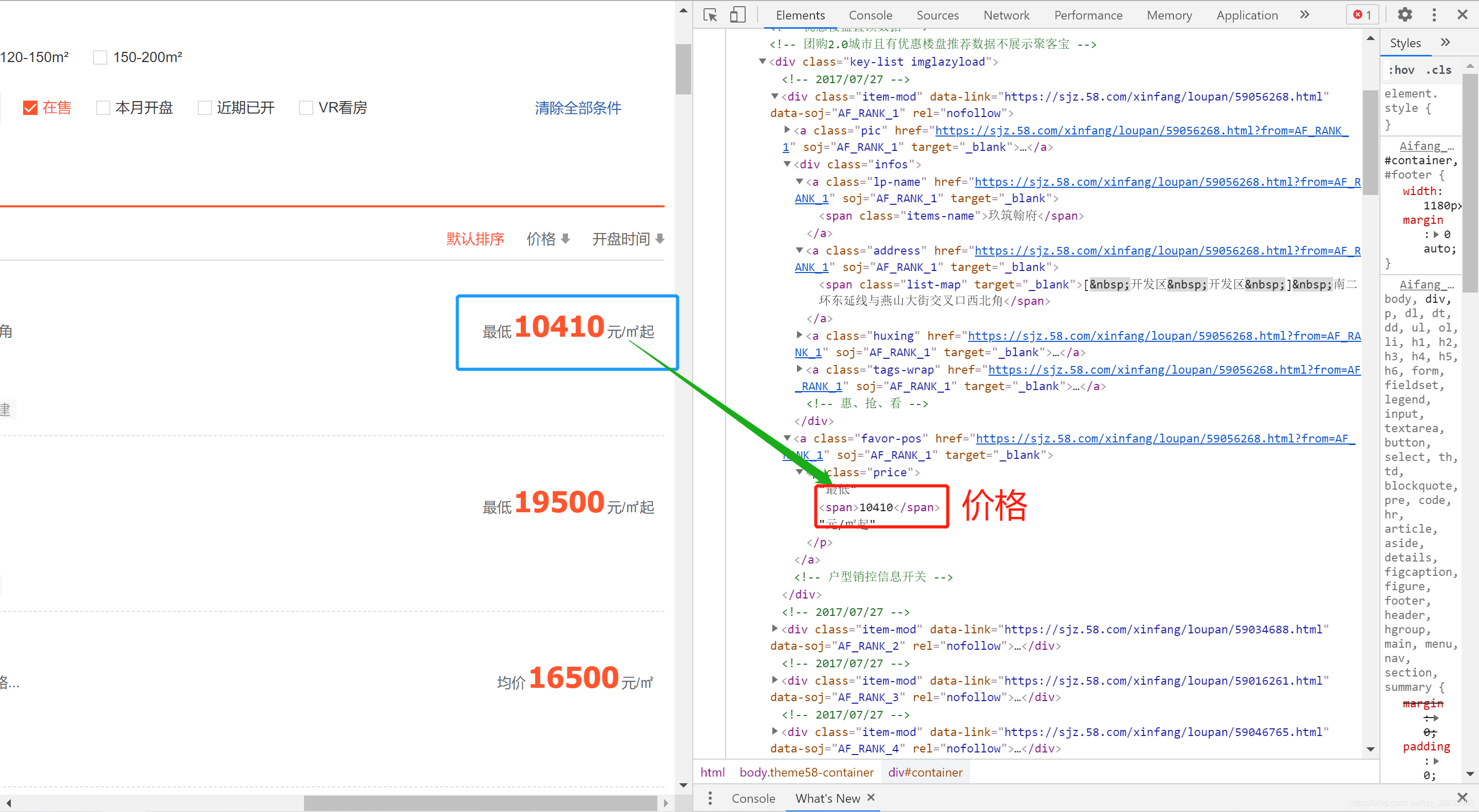Show more Styles pane tabs chevron
The height and width of the screenshot is (812, 1479).
tap(1445, 43)
